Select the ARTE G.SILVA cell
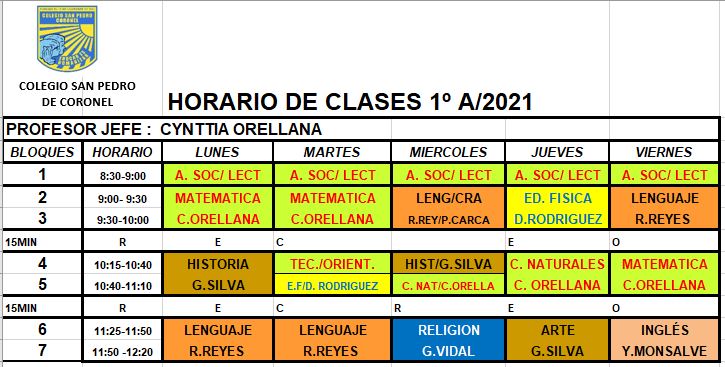 click(557, 340)
